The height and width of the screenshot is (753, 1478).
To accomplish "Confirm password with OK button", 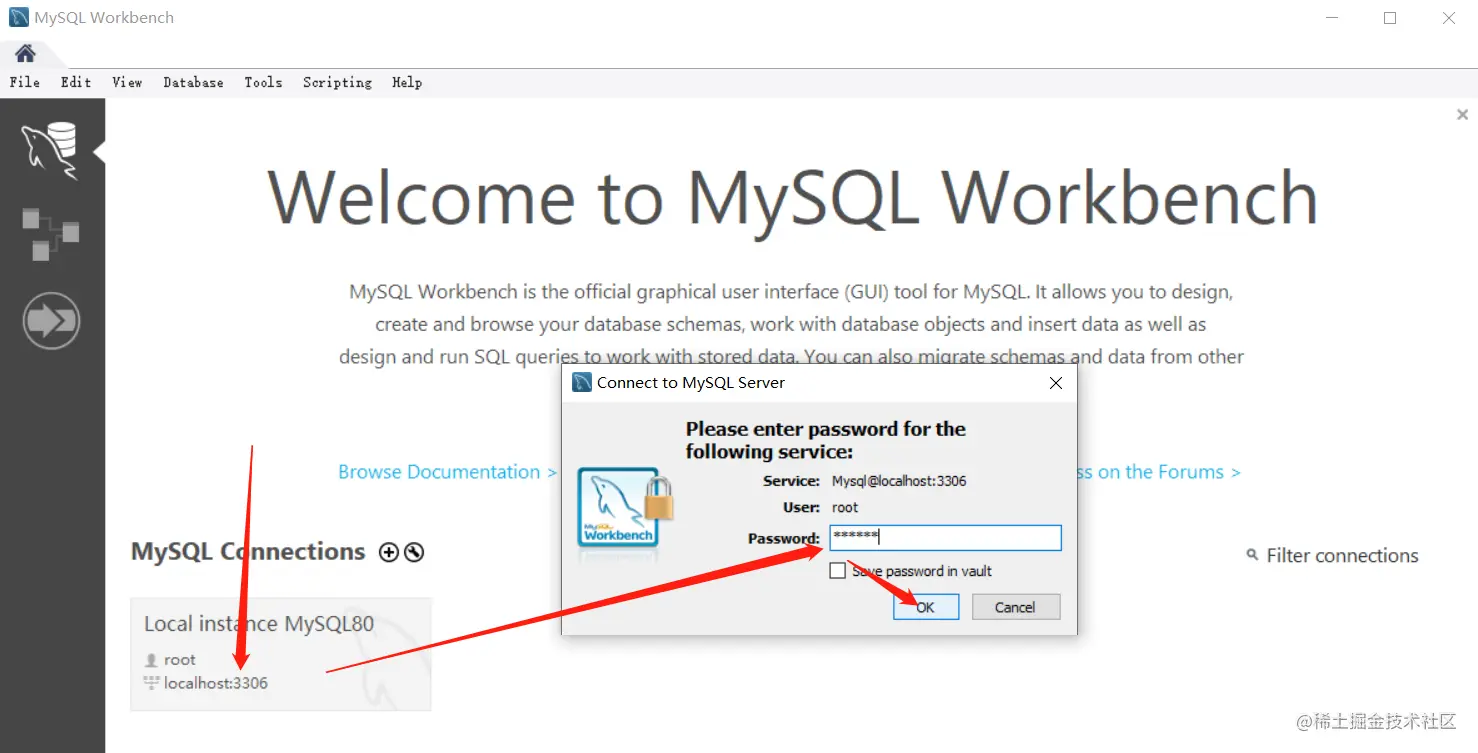I will click(x=926, y=607).
